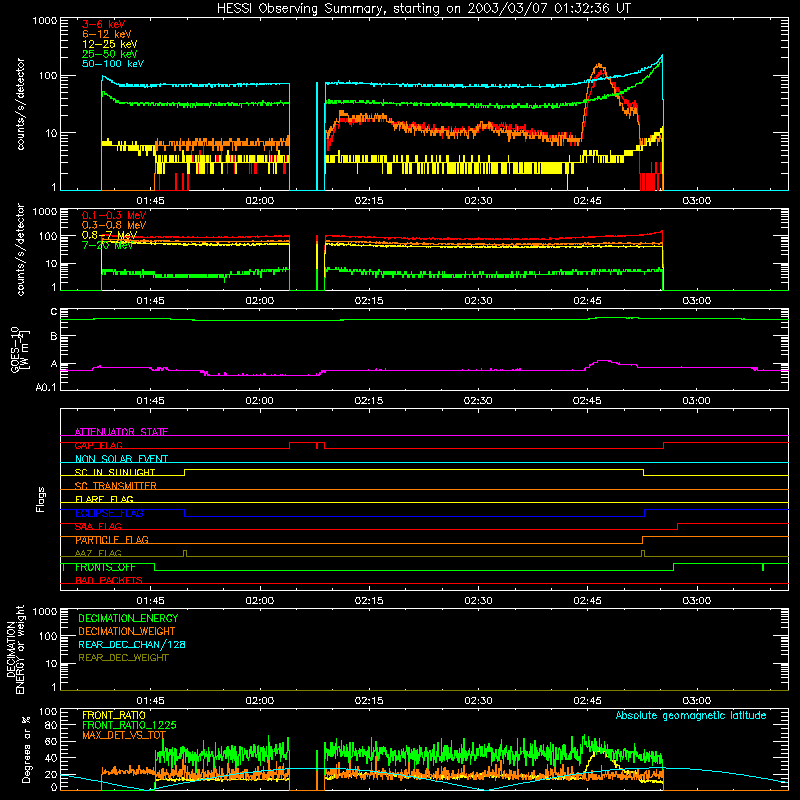Click the FRONT_RATIO legend label
The image size is (800, 800).
tap(114, 715)
